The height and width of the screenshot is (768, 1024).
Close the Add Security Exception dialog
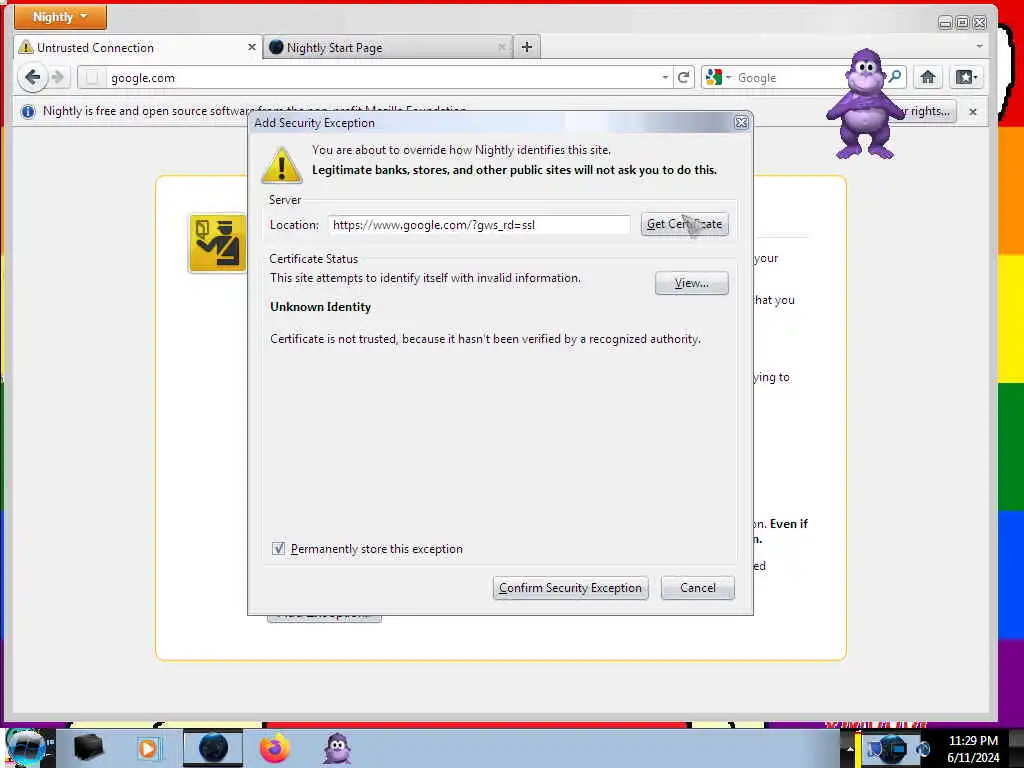point(741,123)
